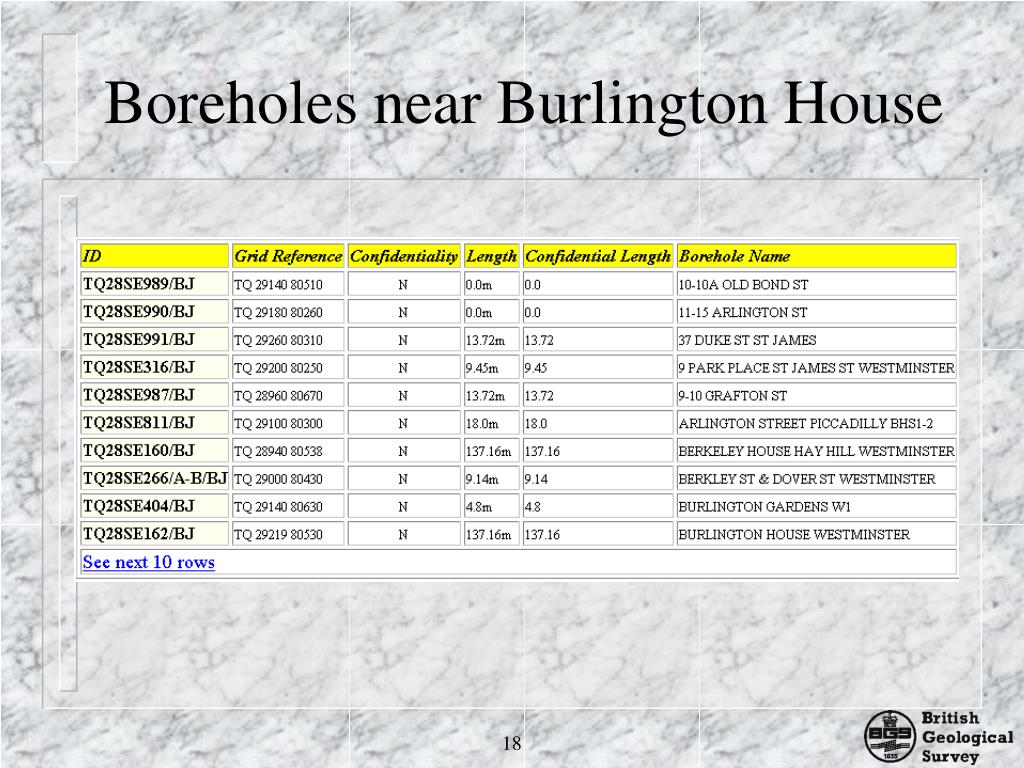Click borehole name BURLINGTON HOUSE WESTMINSTER

794,535
